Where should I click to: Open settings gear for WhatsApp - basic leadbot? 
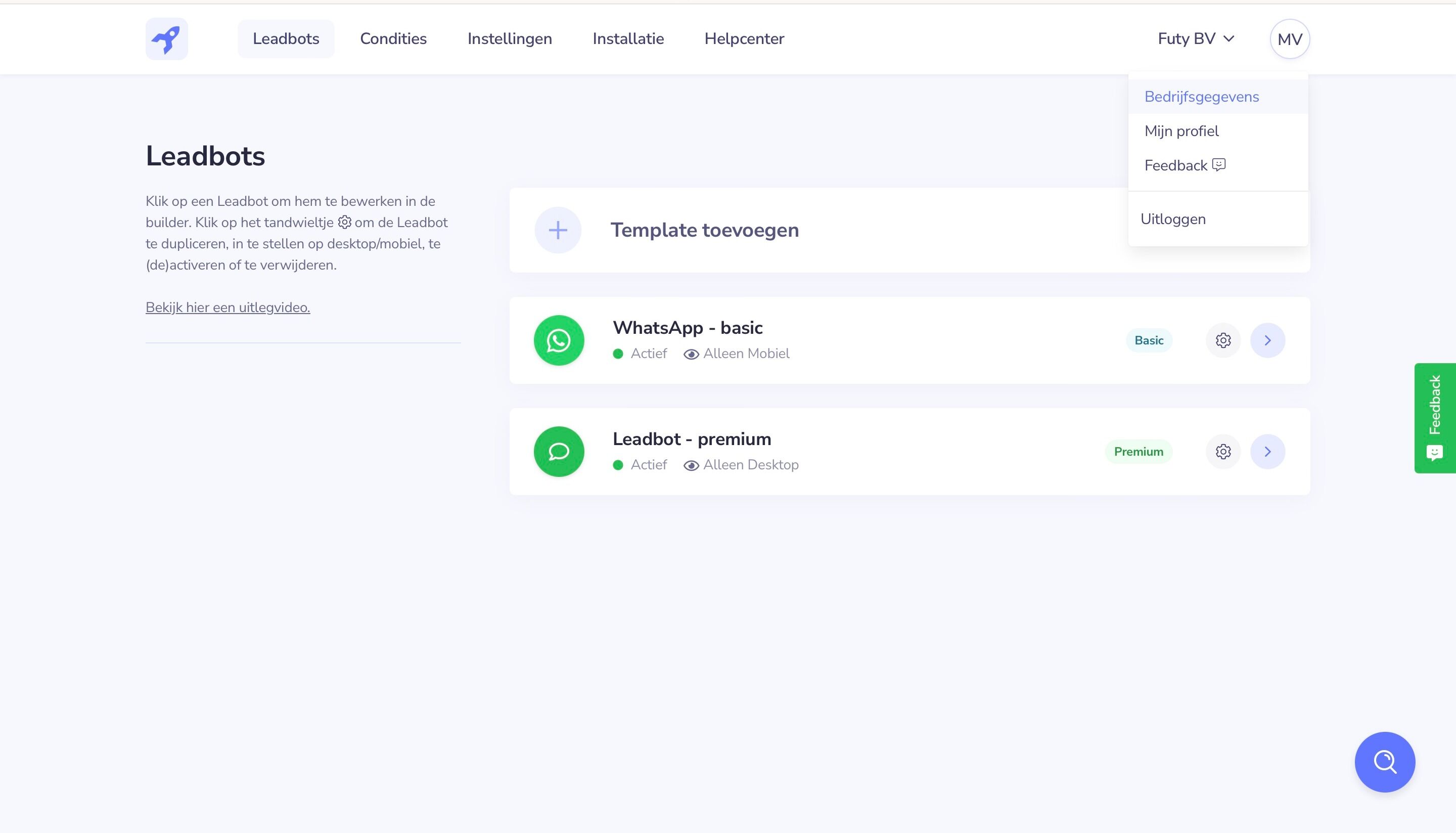coord(1223,340)
